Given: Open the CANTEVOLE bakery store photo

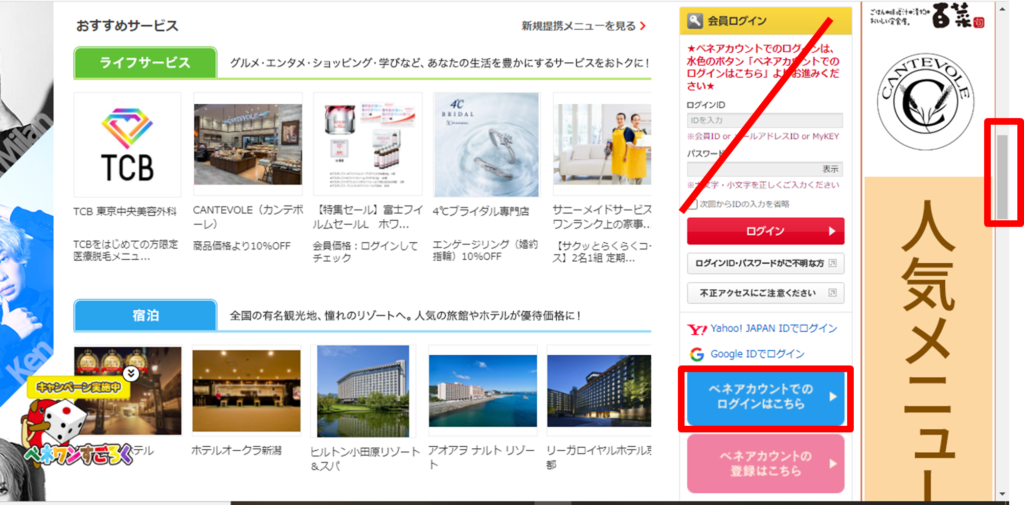Looking at the screenshot, I should 248,144.
